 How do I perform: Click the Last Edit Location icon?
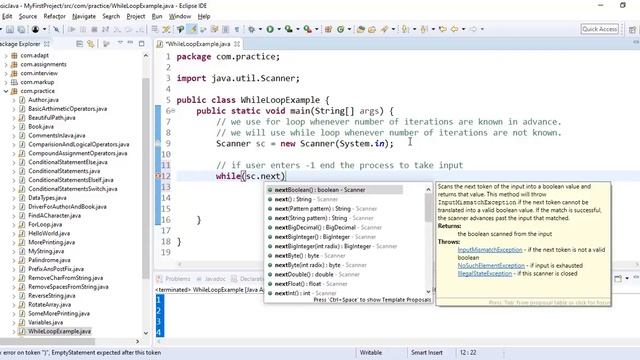coord(442,29)
